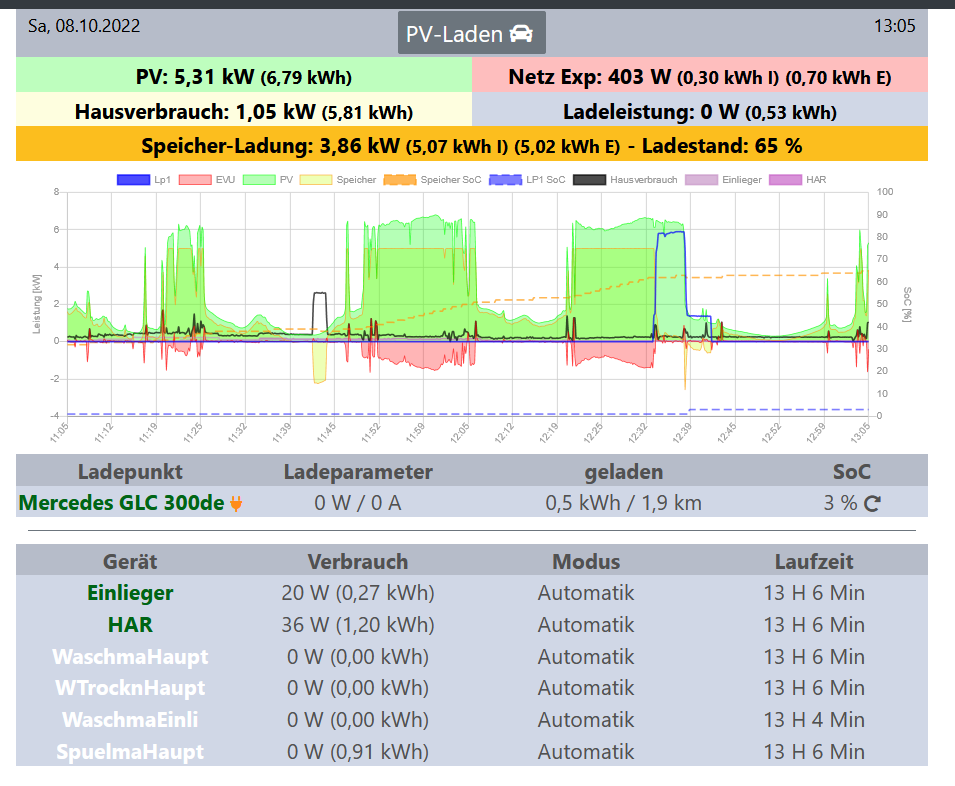Screen dimensions: 955x786
Task: Click the orange plug icon beside Mercedes
Action: tap(236, 503)
